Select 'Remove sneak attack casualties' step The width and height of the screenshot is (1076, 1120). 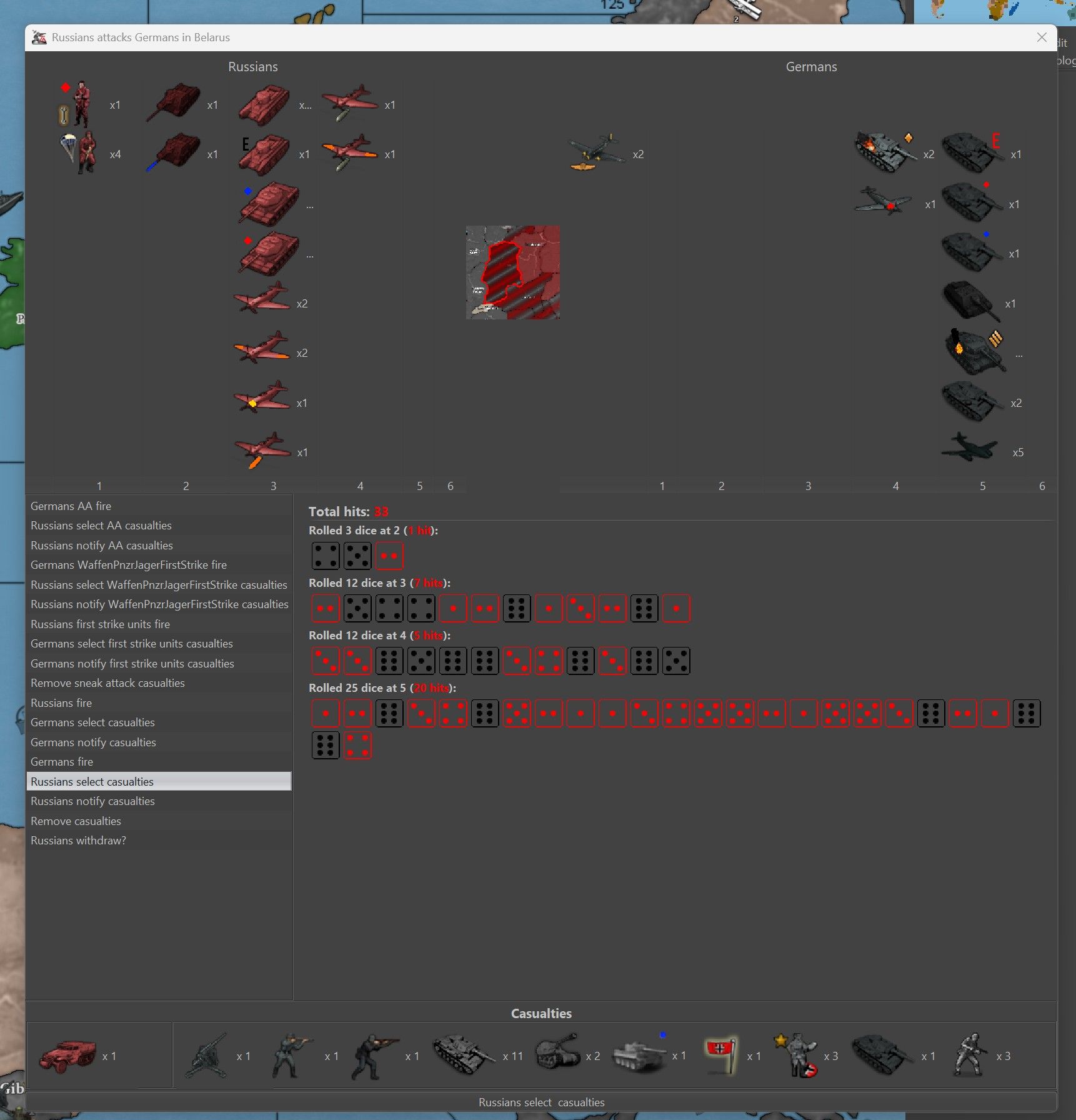(159, 683)
